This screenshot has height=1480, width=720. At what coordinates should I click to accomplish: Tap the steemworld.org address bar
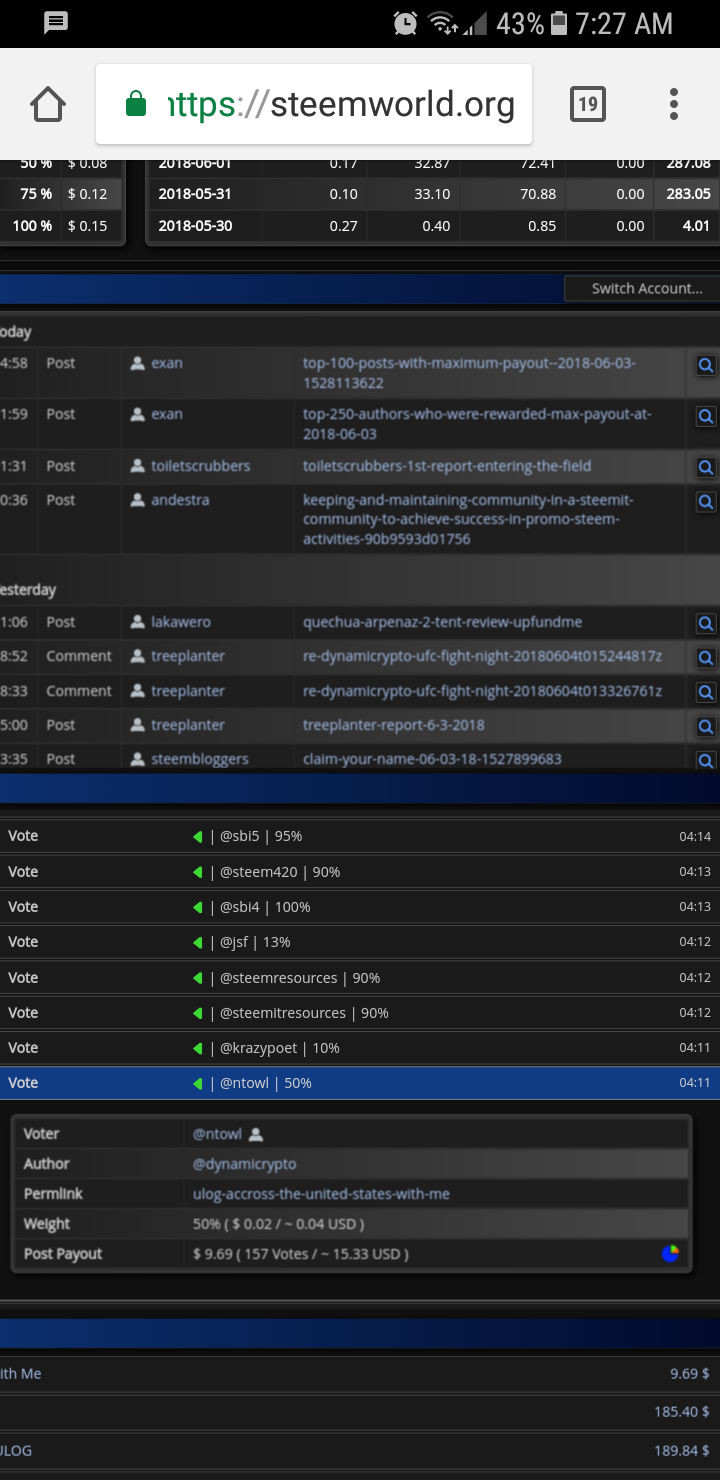314,104
